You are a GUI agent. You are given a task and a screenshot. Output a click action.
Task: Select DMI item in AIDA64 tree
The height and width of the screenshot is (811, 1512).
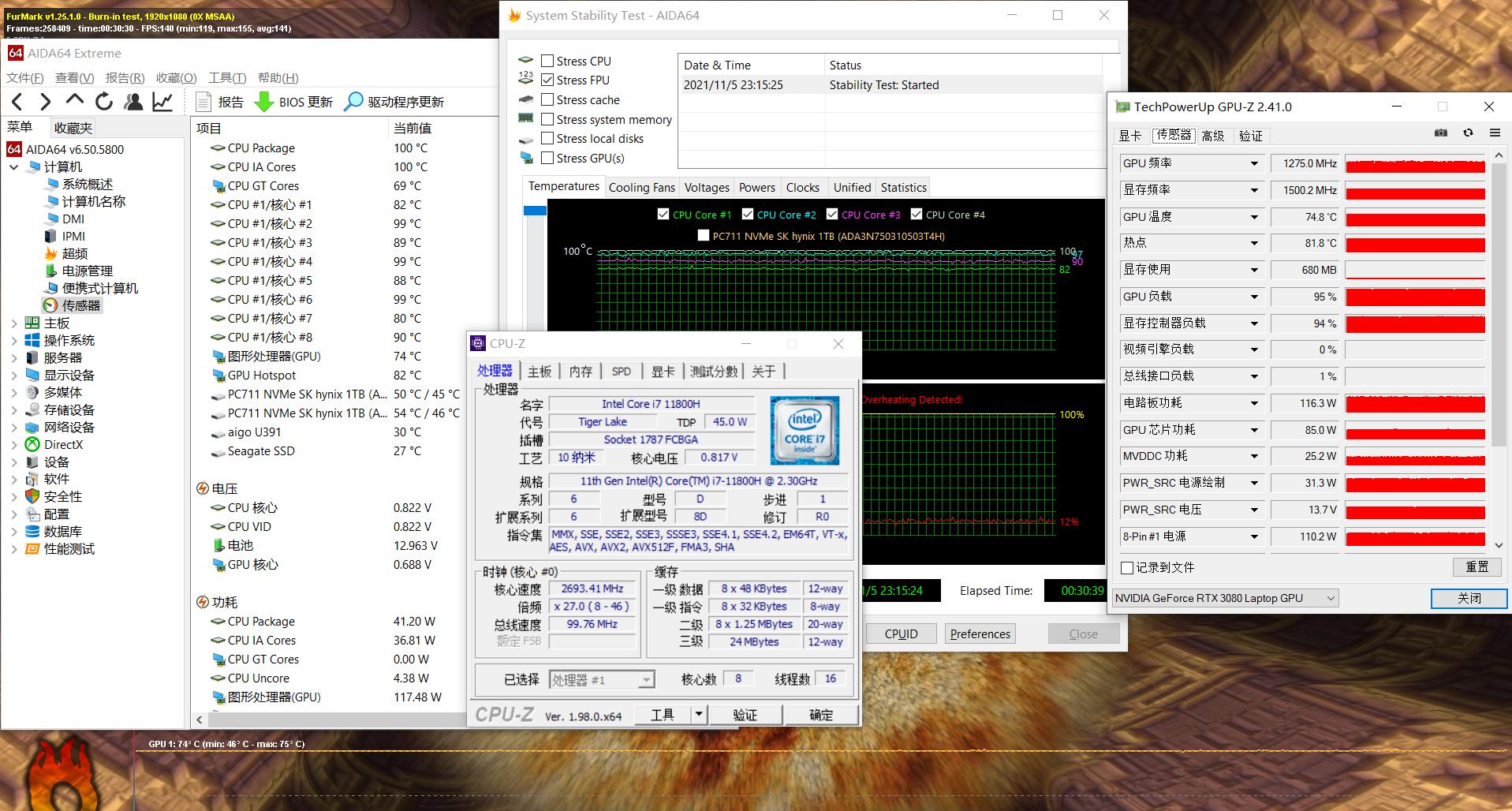(x=73, y=219)
